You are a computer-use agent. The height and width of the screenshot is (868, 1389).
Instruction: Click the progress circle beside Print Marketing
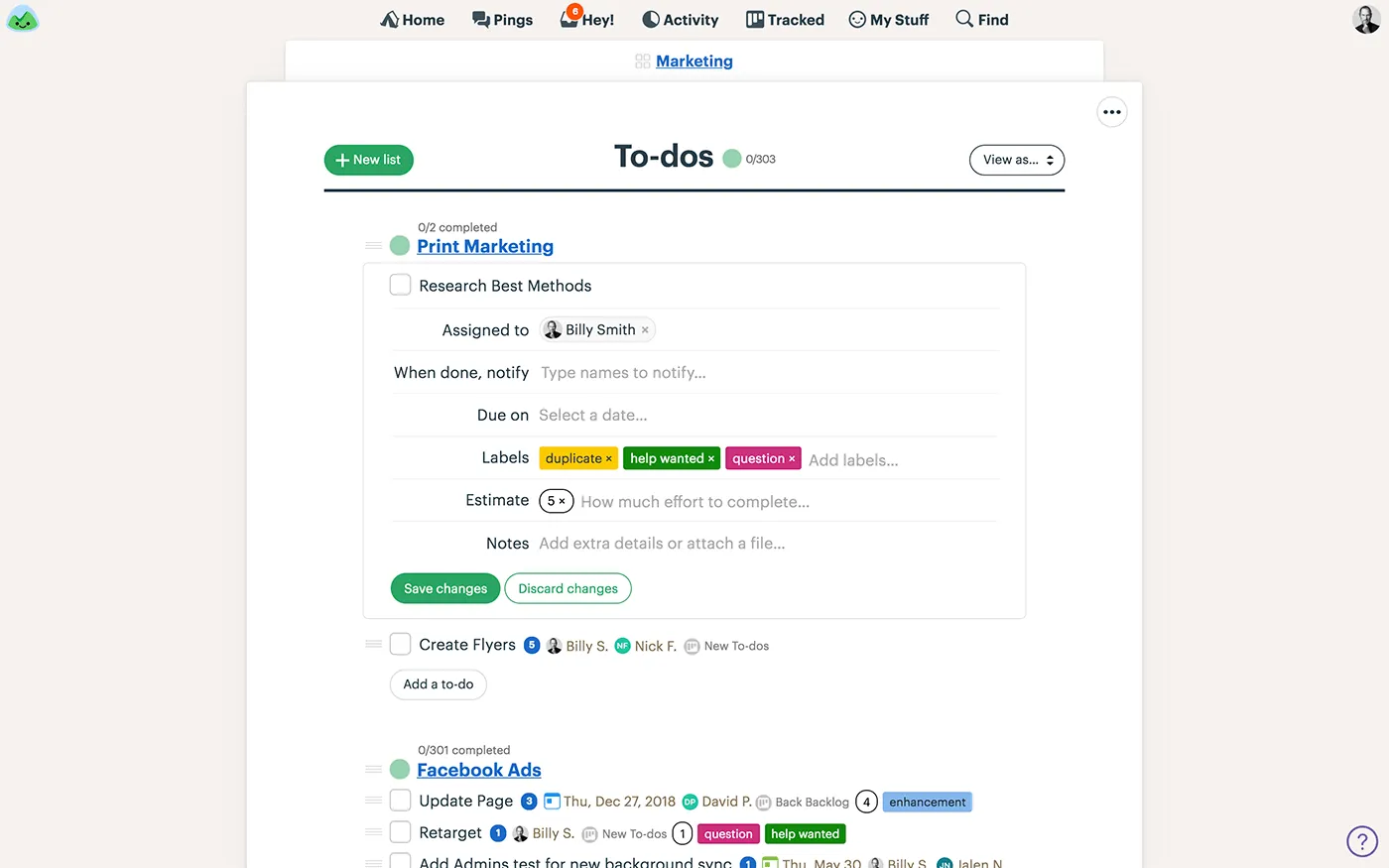click(400, 245)
